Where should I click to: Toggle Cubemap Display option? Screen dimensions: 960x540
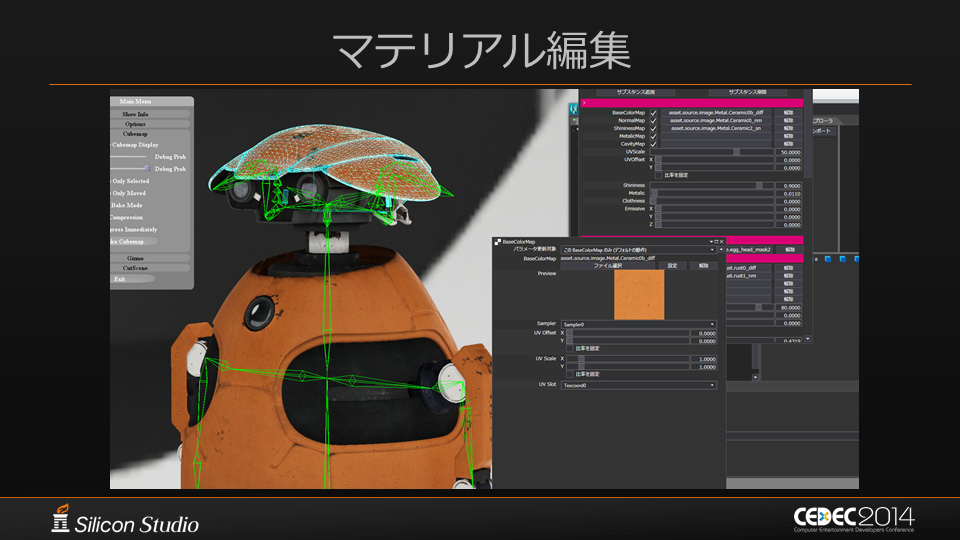coord(135,145)
